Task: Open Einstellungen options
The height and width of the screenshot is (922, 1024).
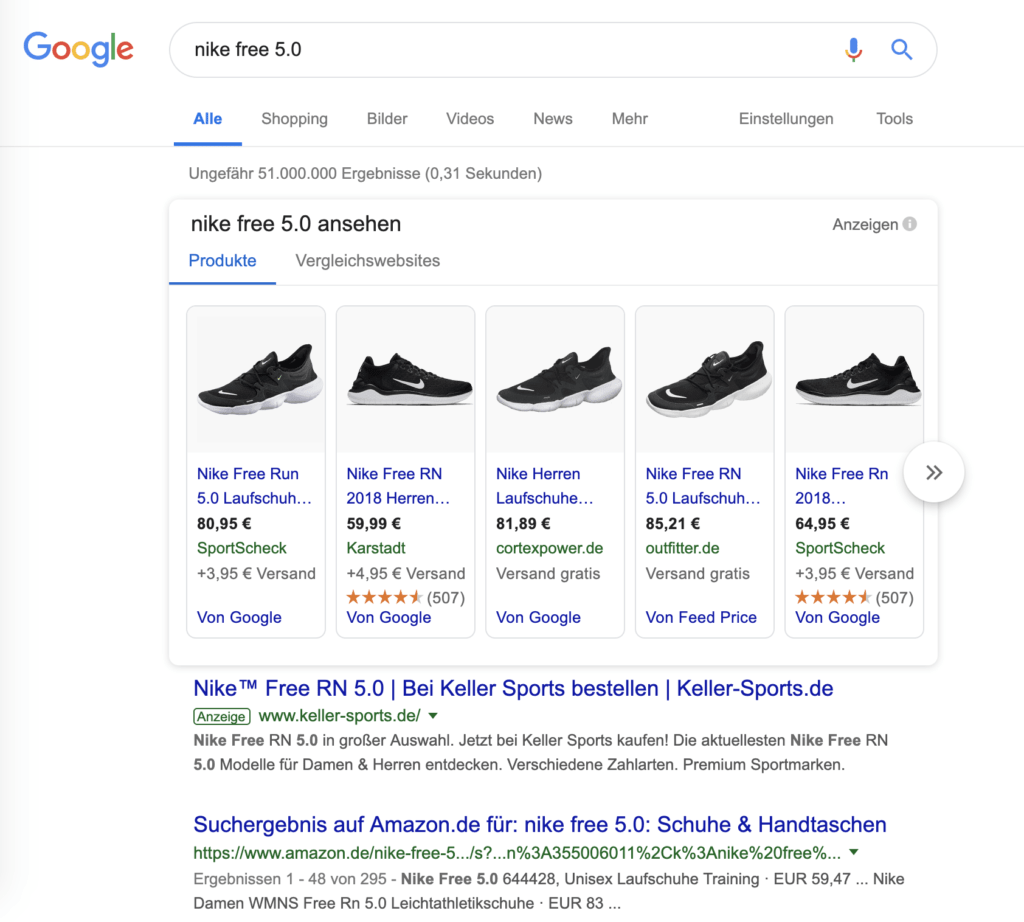Action: coord(786,119)
